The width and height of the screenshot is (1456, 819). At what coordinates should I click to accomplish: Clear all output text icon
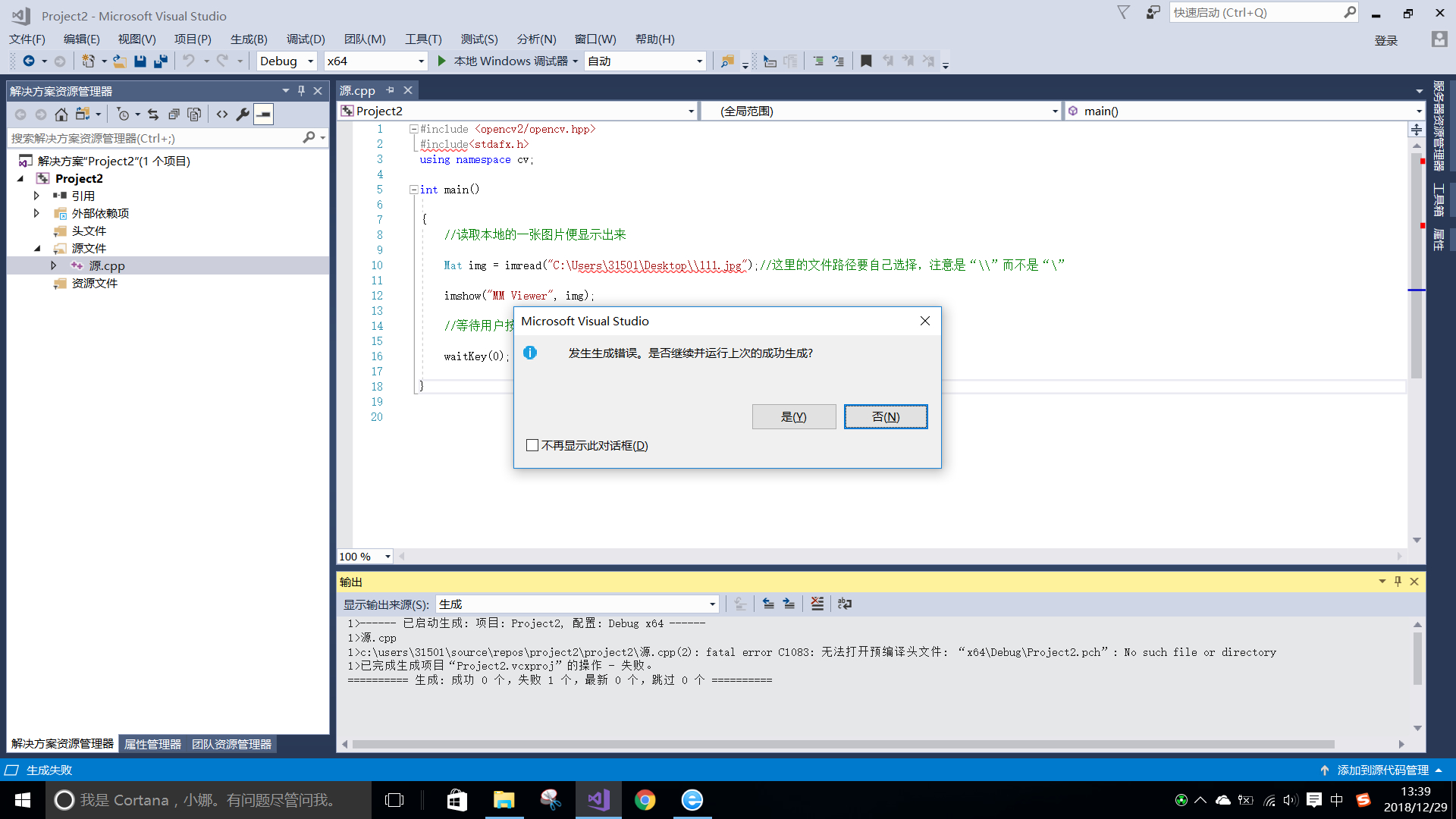pos(817,604)
